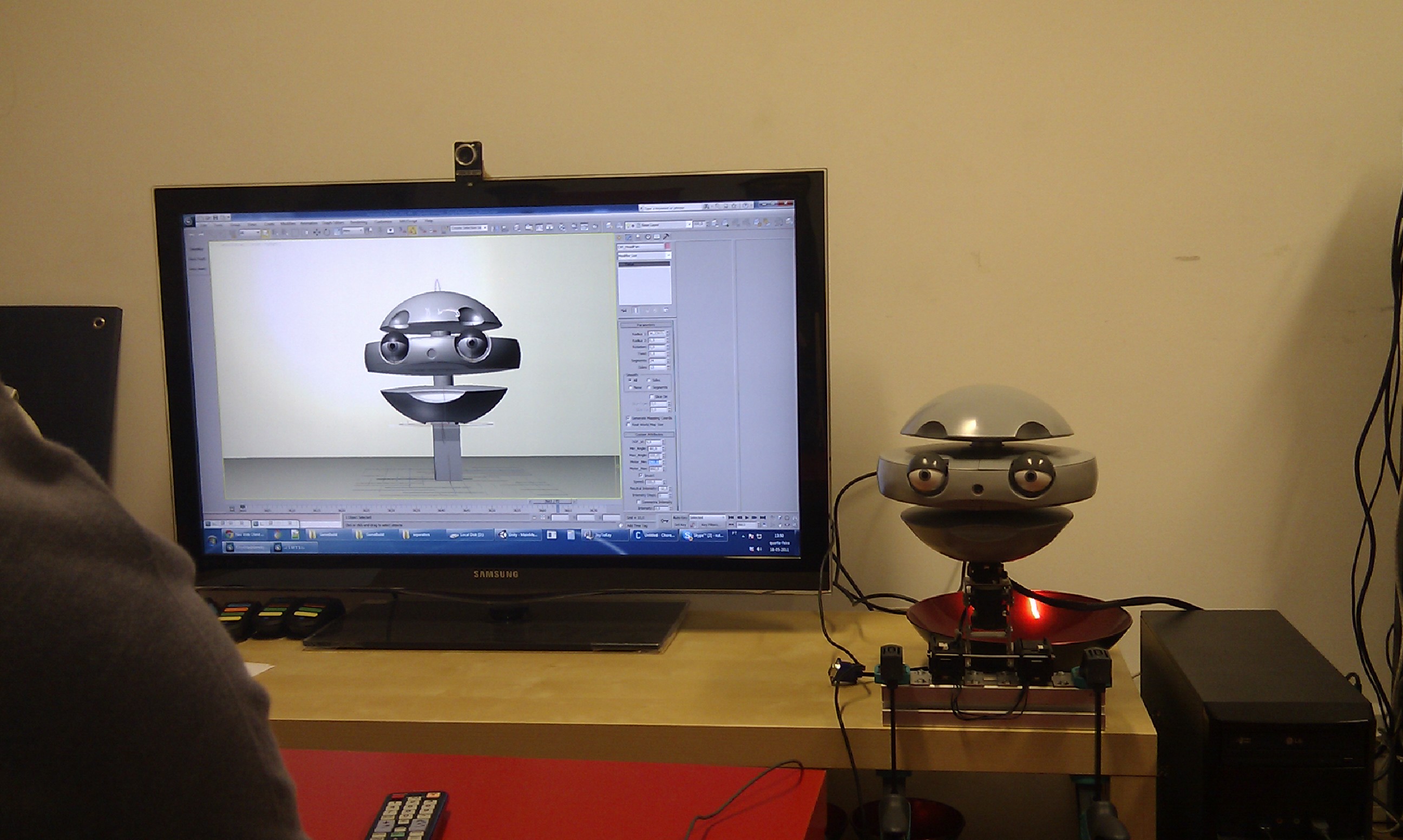Image resolution: width=1403 pixels, height=840 pixels.
Task: Switch to Hierarchy command panel tab
Action: [638, 237]
